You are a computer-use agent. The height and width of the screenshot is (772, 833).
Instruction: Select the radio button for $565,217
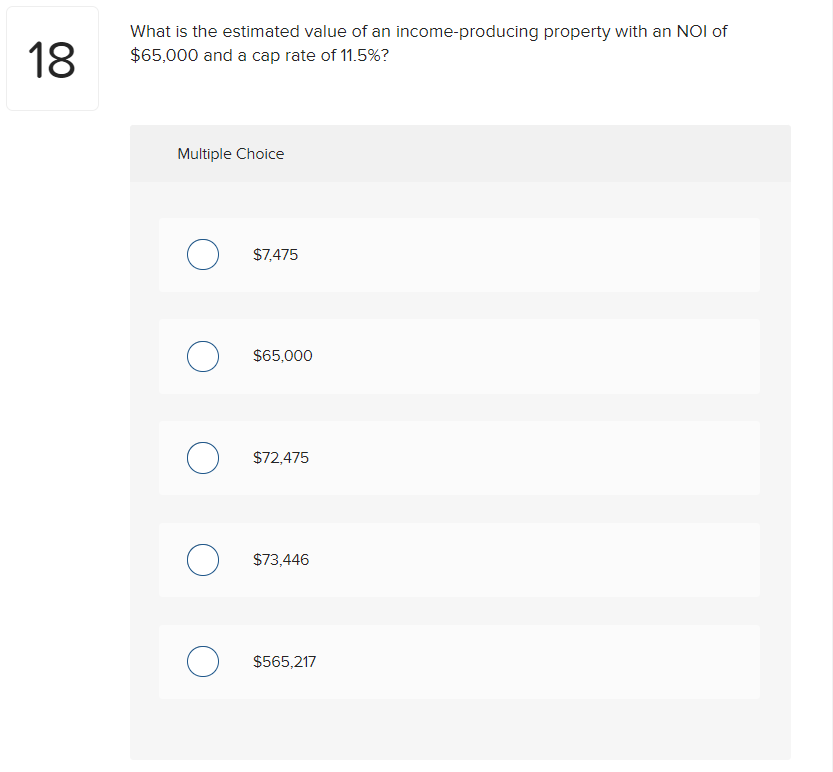(203, 661)
